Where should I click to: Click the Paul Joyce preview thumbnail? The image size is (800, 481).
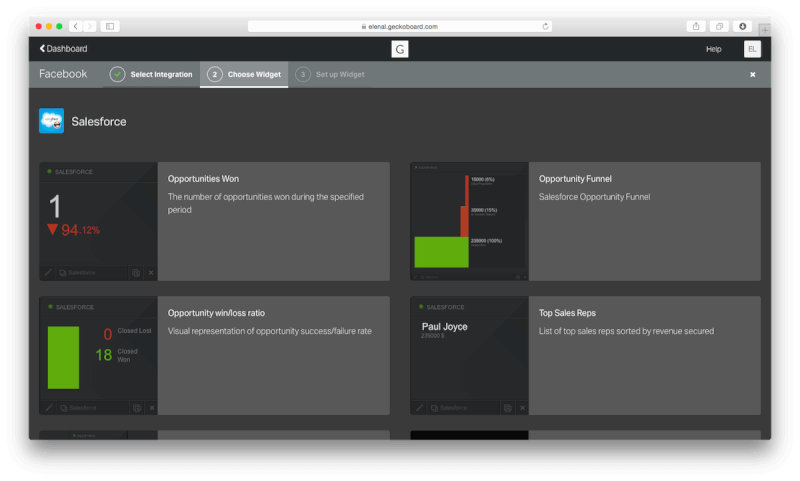(x=469, y=356)
